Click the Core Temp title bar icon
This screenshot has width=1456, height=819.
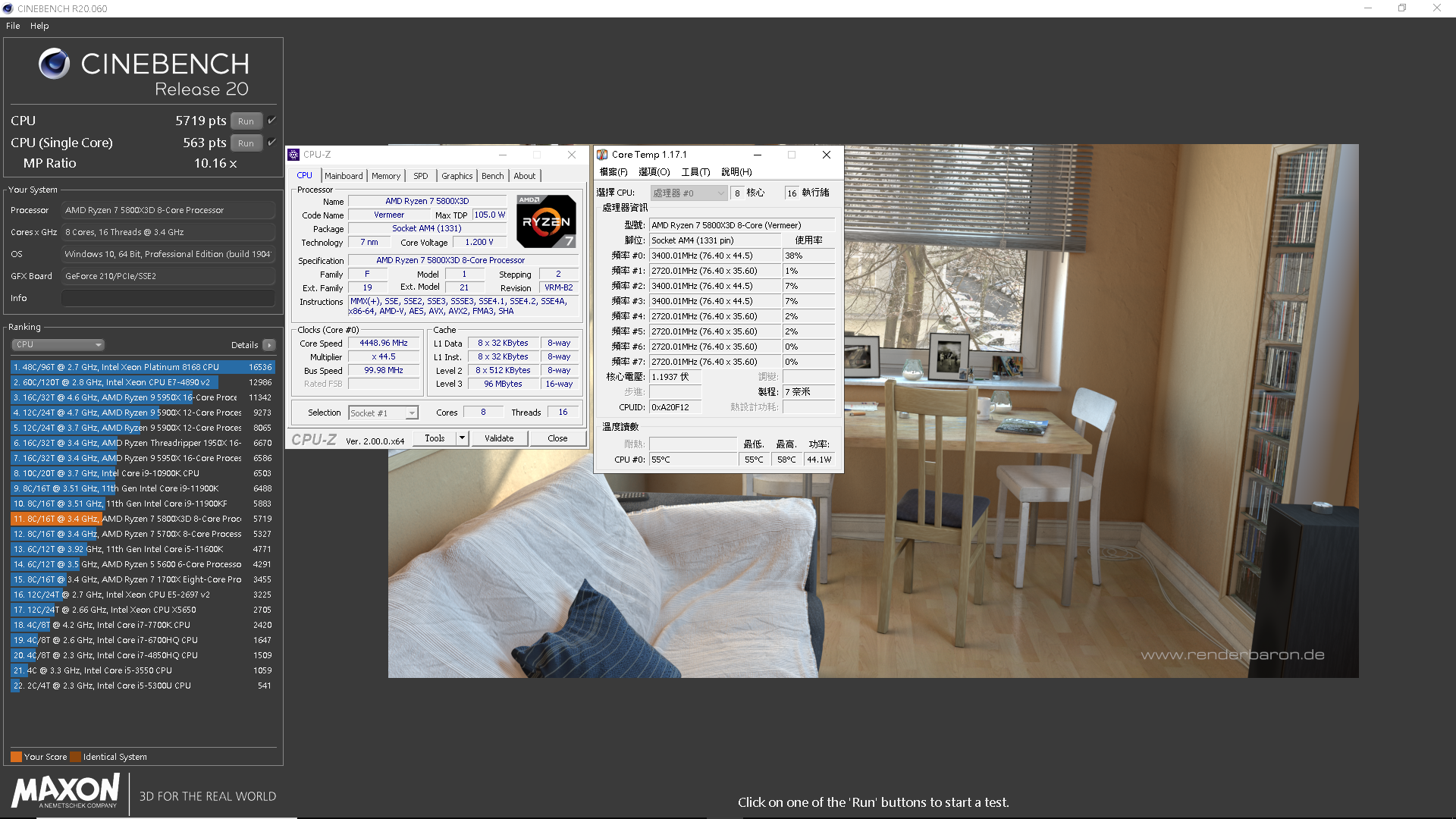602,155
